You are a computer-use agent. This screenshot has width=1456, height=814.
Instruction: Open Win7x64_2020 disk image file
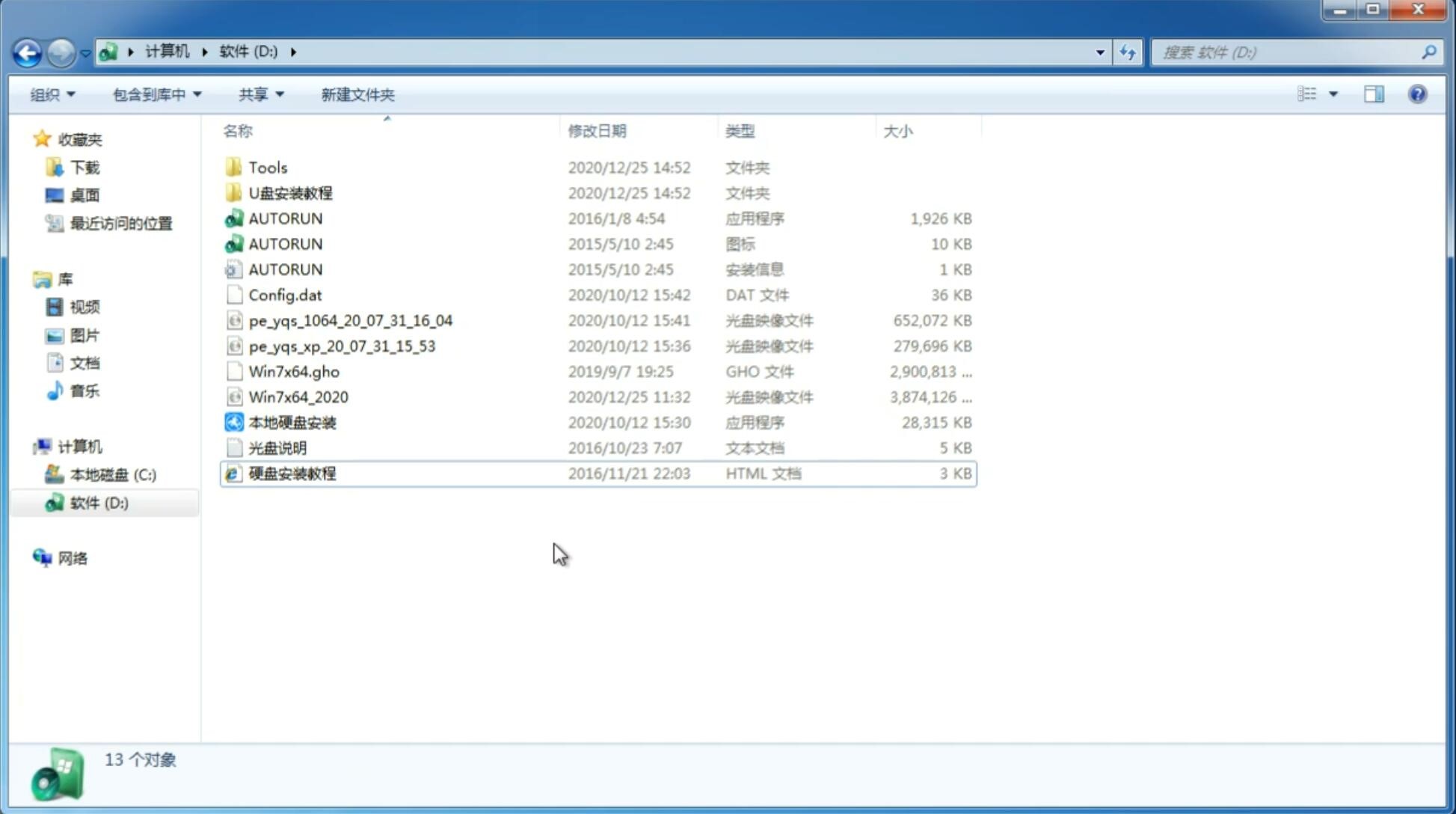(x=297, y=397)
